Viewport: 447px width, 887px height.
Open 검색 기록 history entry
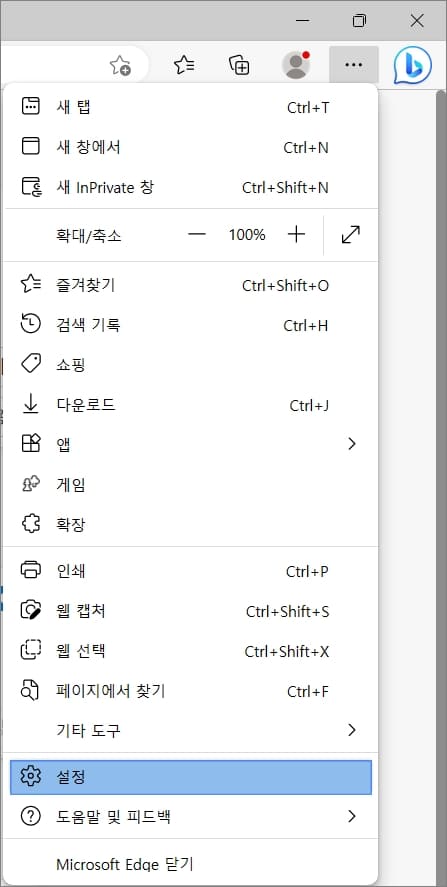tap(191, 325)
